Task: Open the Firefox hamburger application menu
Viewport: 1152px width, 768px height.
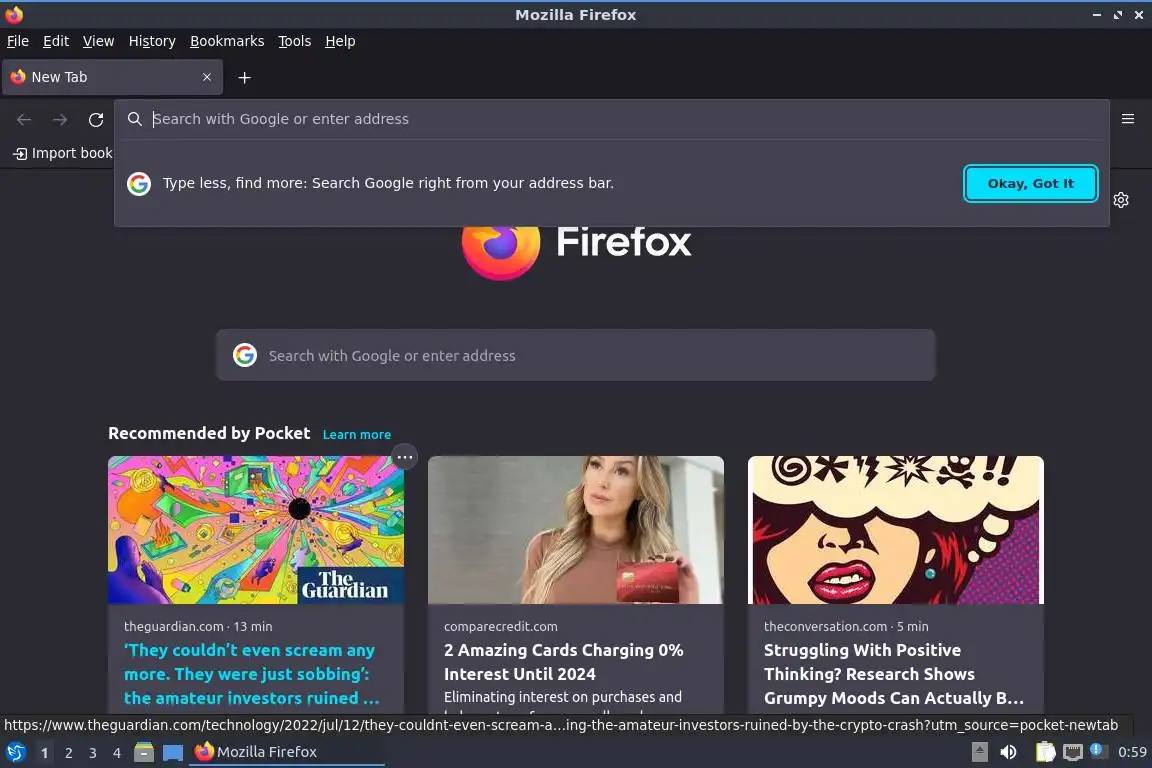Action: pos(1128,119)
